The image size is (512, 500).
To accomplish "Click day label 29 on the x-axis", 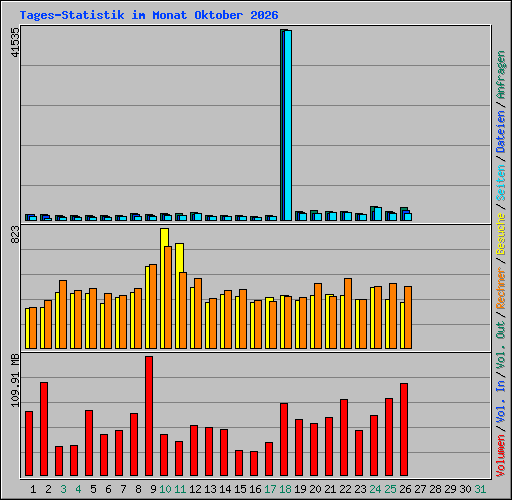I will pos(450,489).
